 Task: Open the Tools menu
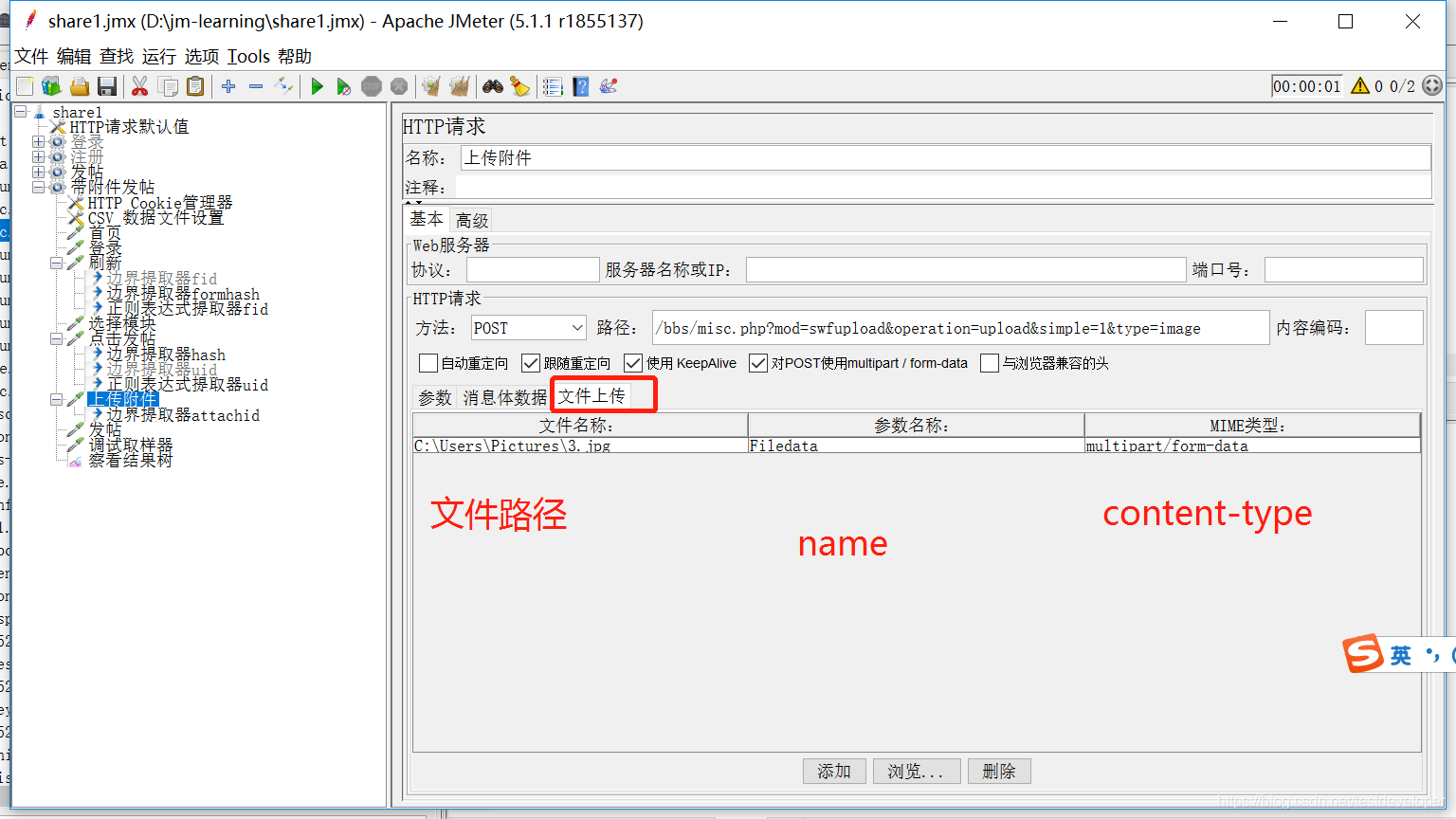click(248, 56)
